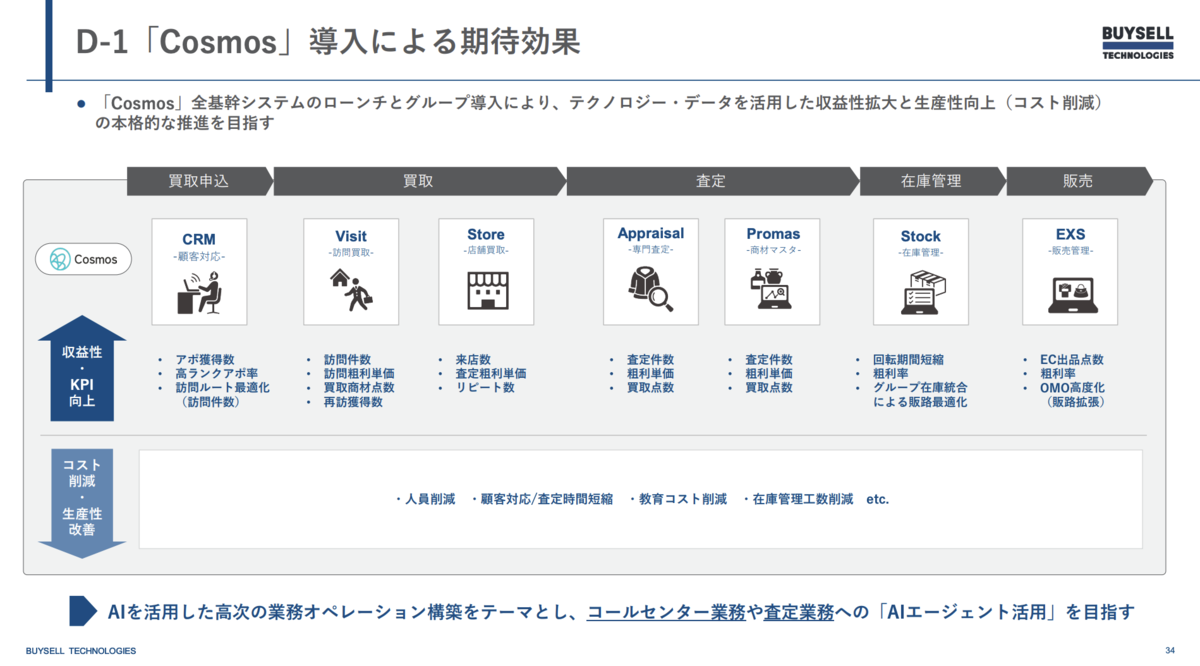Click the Appraisal jacket-with-magnifier icon
Image resolution: width=1200 pixels, height=666 pixels.
pos(650,288)
